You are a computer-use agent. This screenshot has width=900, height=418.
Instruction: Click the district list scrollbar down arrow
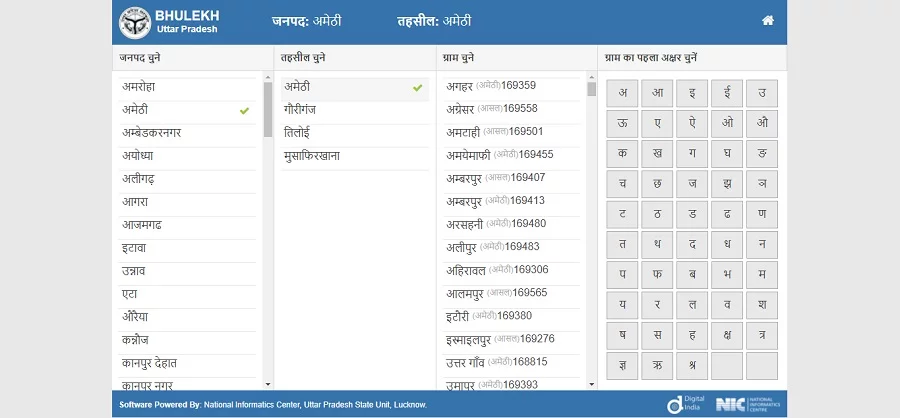coord(267,384)
